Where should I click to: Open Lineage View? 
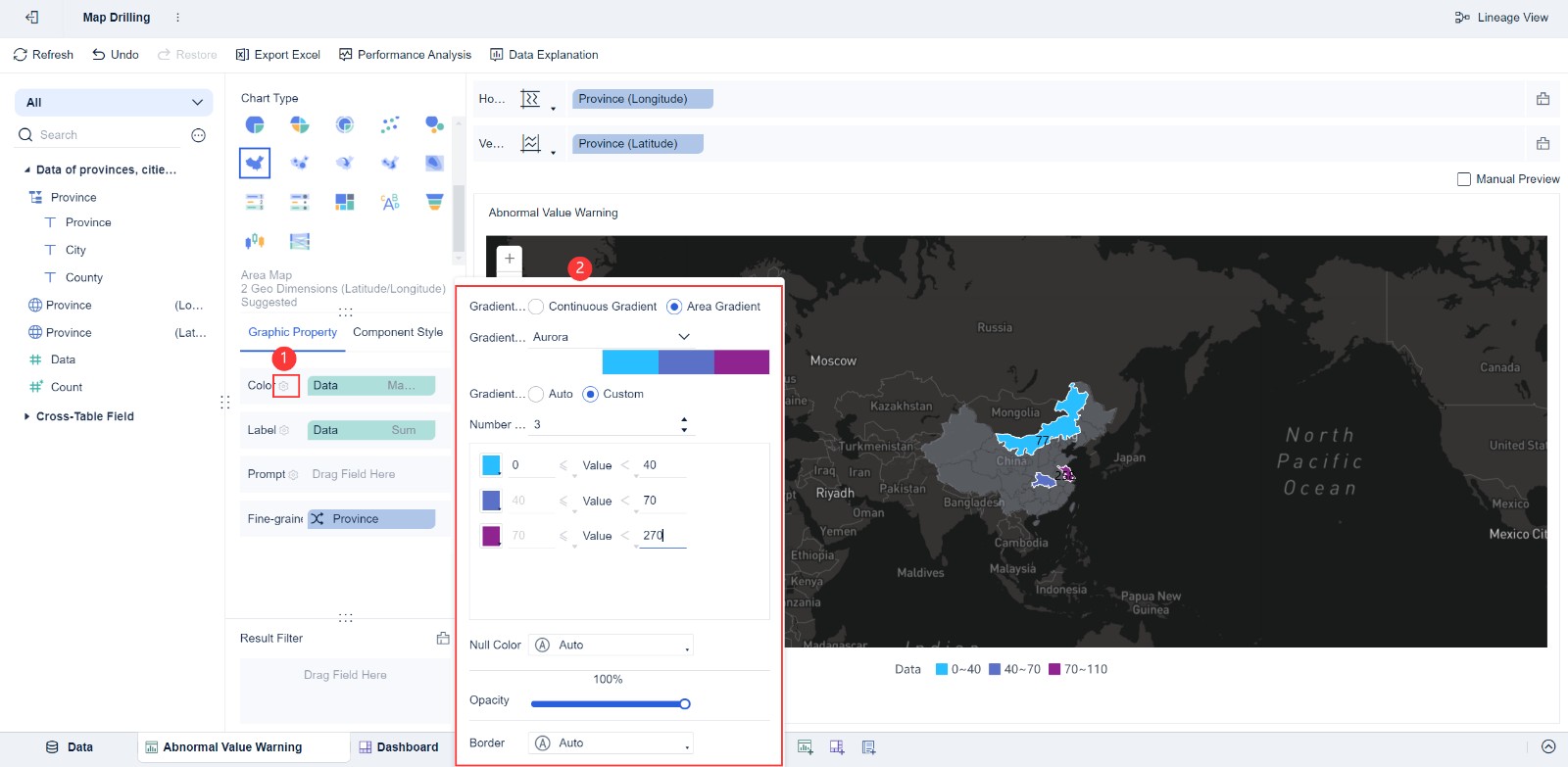(x=1501, y=18)
